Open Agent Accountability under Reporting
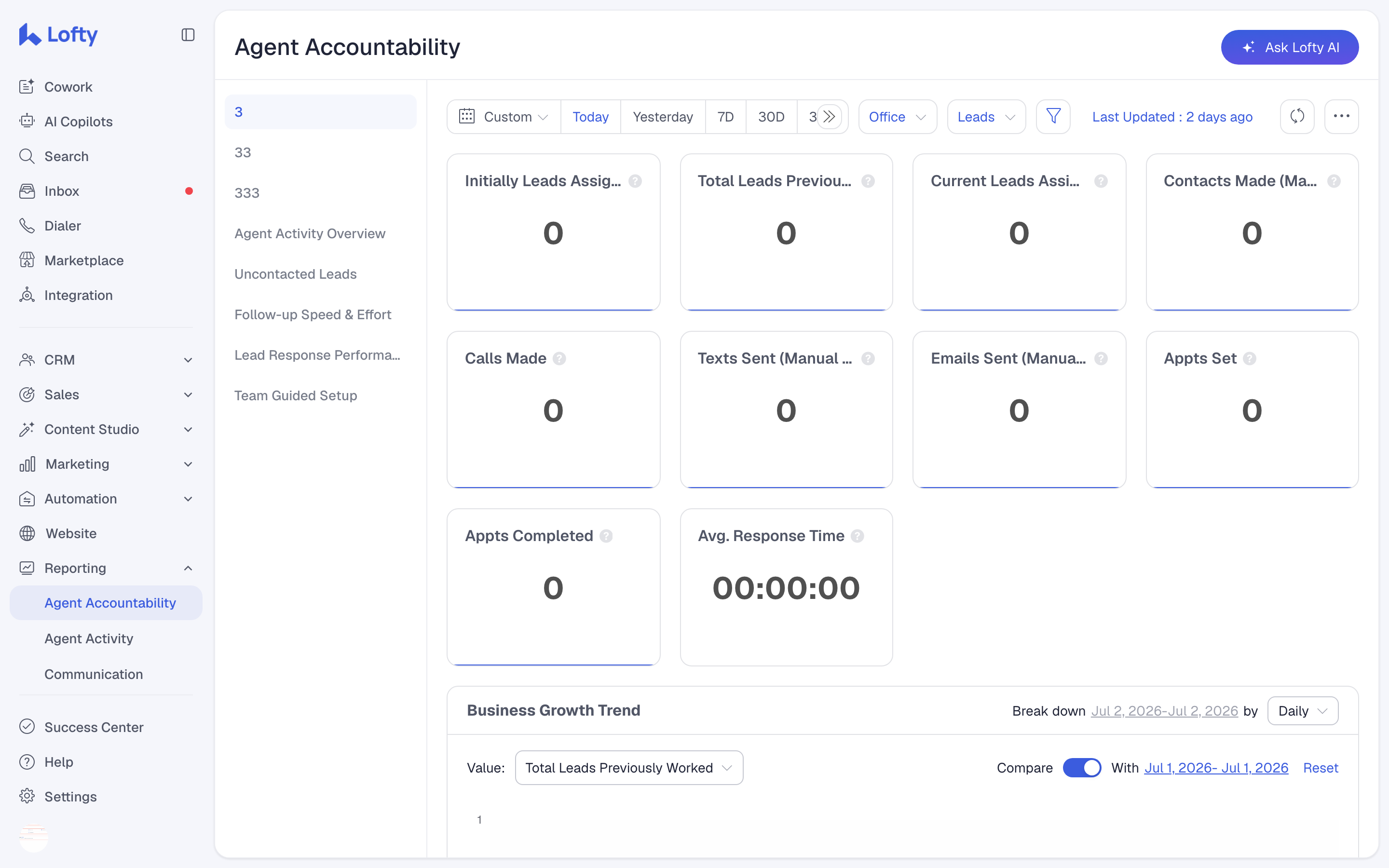 tap(106, 603)
